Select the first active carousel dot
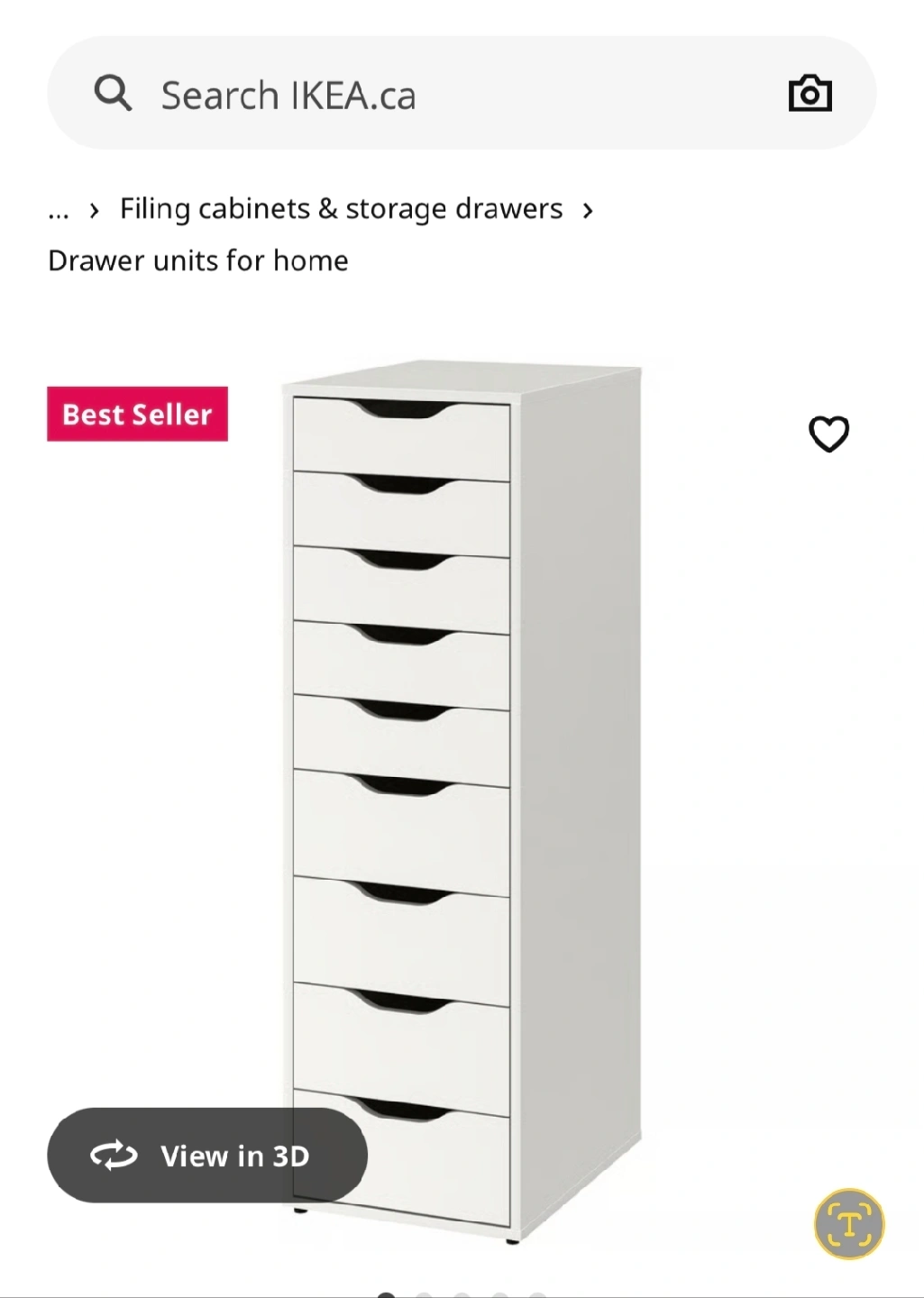The width and height of the screenshot is (924, 1298). 386,1295
